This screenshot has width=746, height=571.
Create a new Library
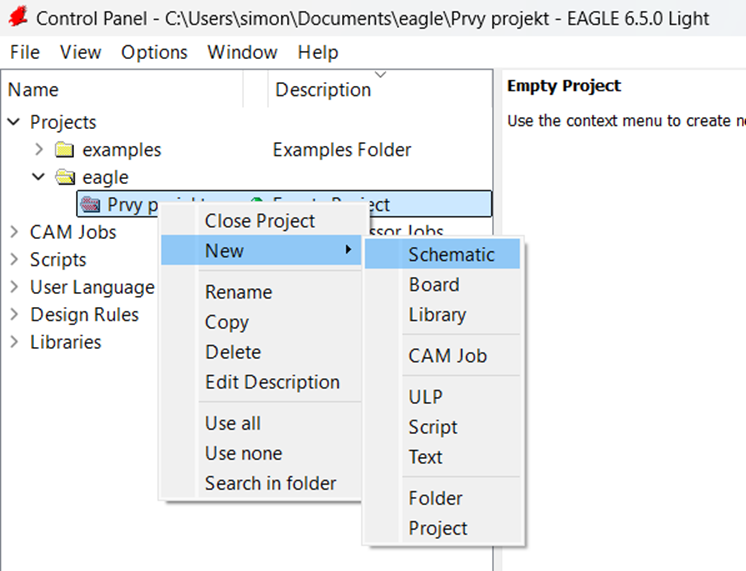(442, 315)
